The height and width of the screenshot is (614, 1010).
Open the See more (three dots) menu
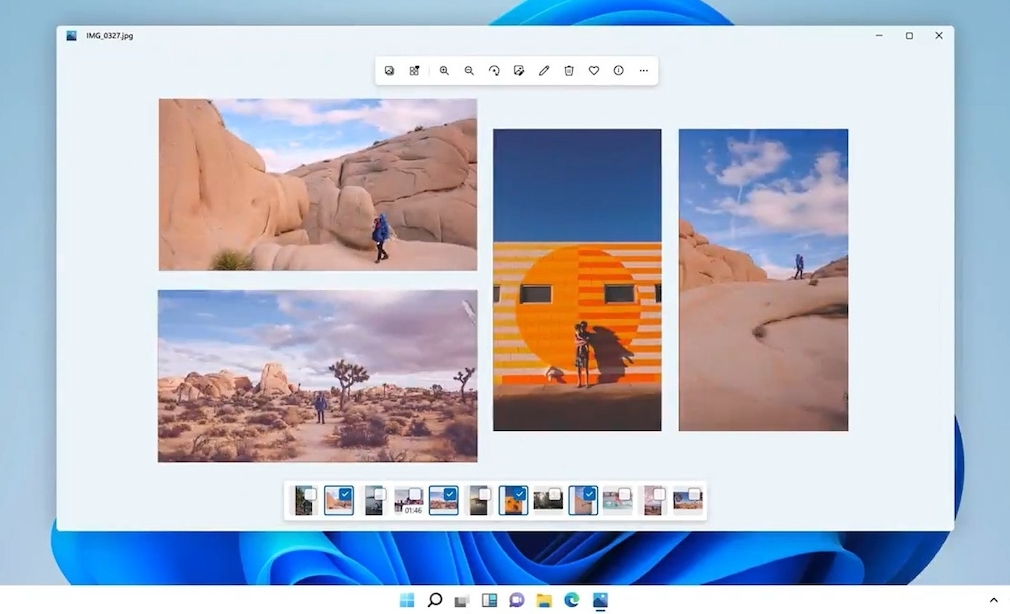click(644, 71)
